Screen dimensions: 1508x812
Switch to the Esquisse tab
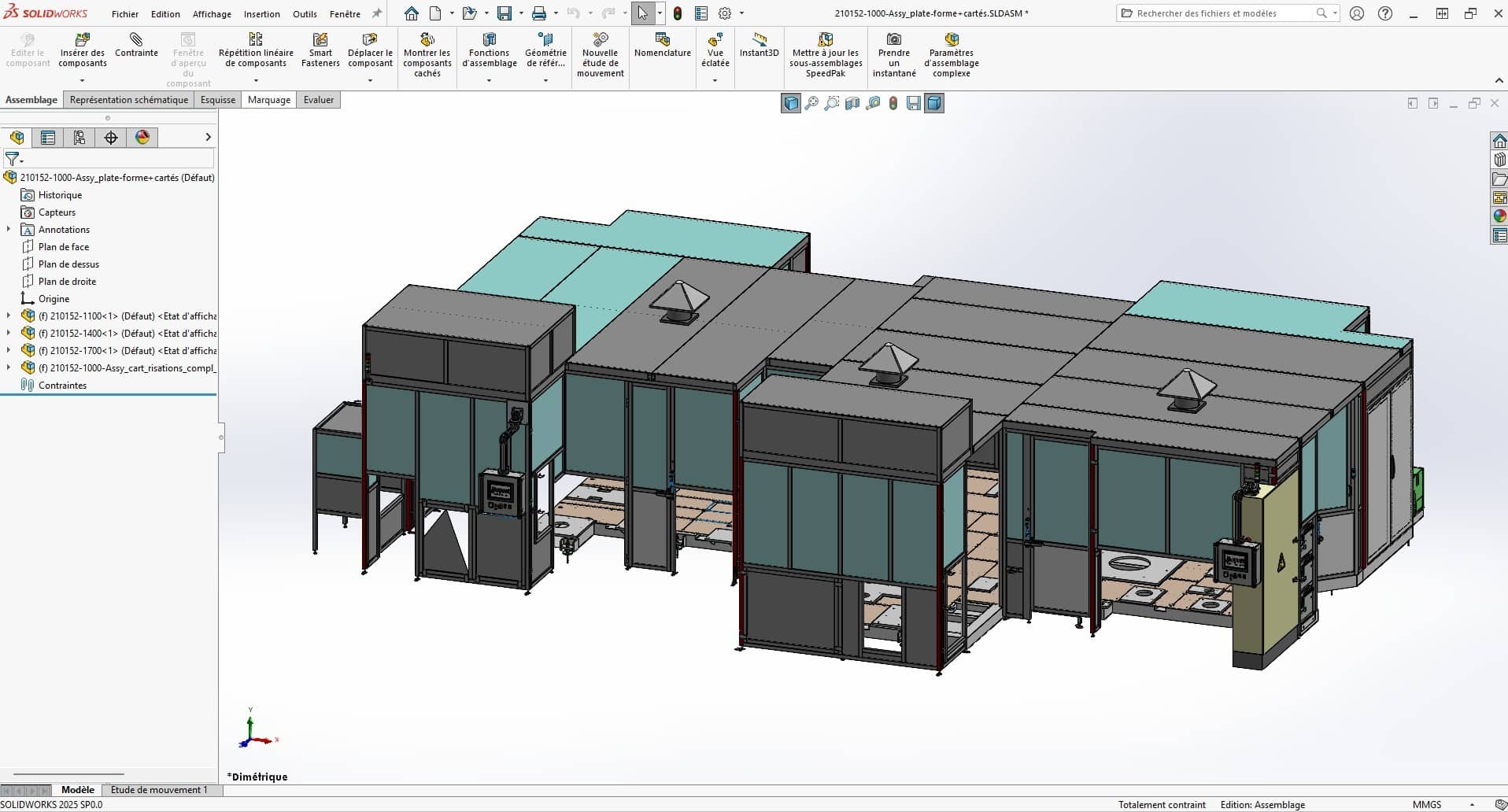click(x=218, y=100)
